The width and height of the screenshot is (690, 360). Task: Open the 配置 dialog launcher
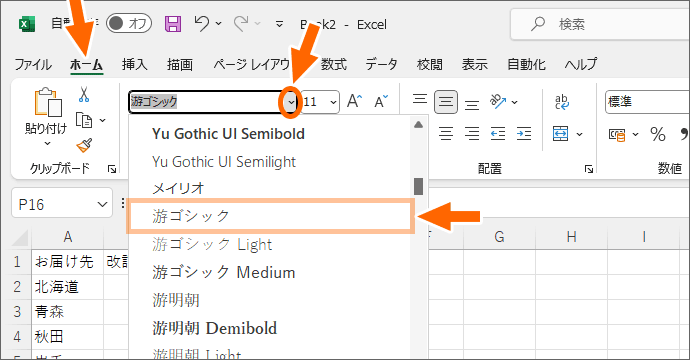click(x=589, y=169)
